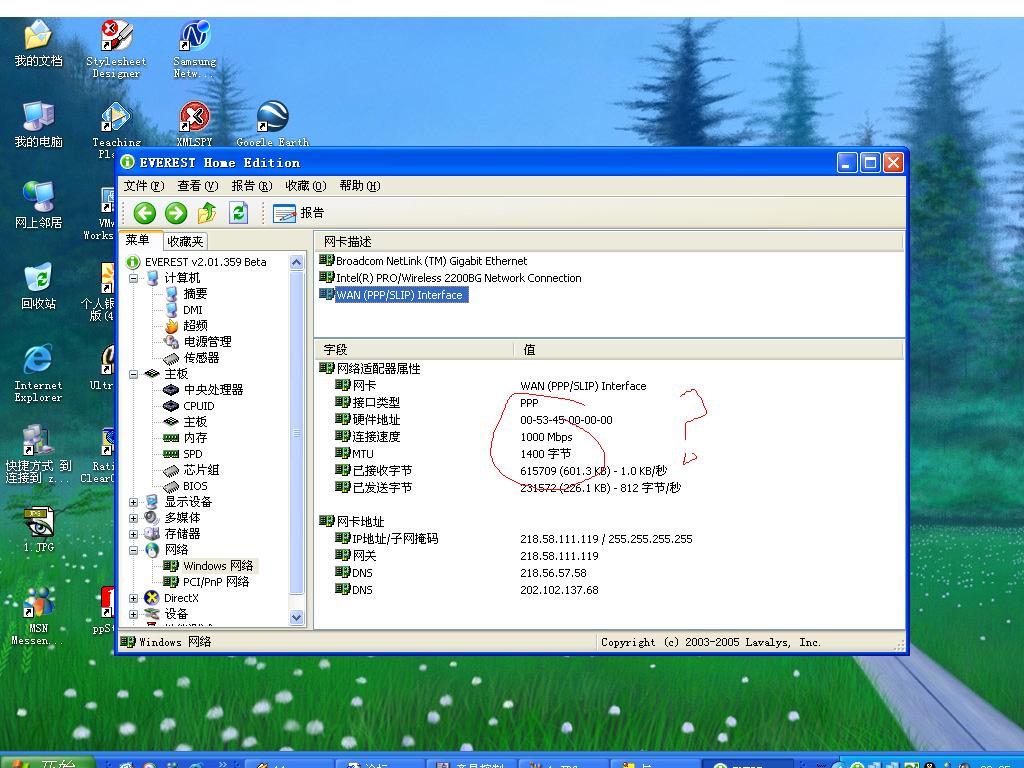
Task: Open Google Earth desktop icon
Action: (272, 119)
